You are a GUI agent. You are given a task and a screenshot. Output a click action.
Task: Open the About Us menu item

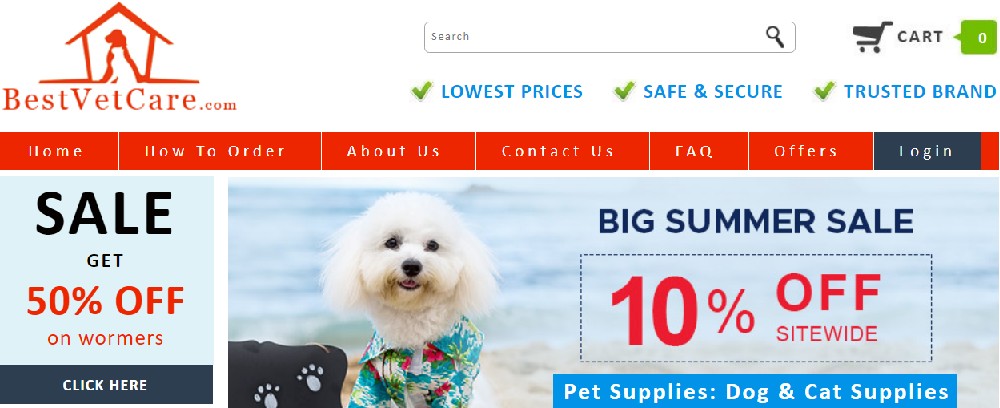(x=399, y=151)
